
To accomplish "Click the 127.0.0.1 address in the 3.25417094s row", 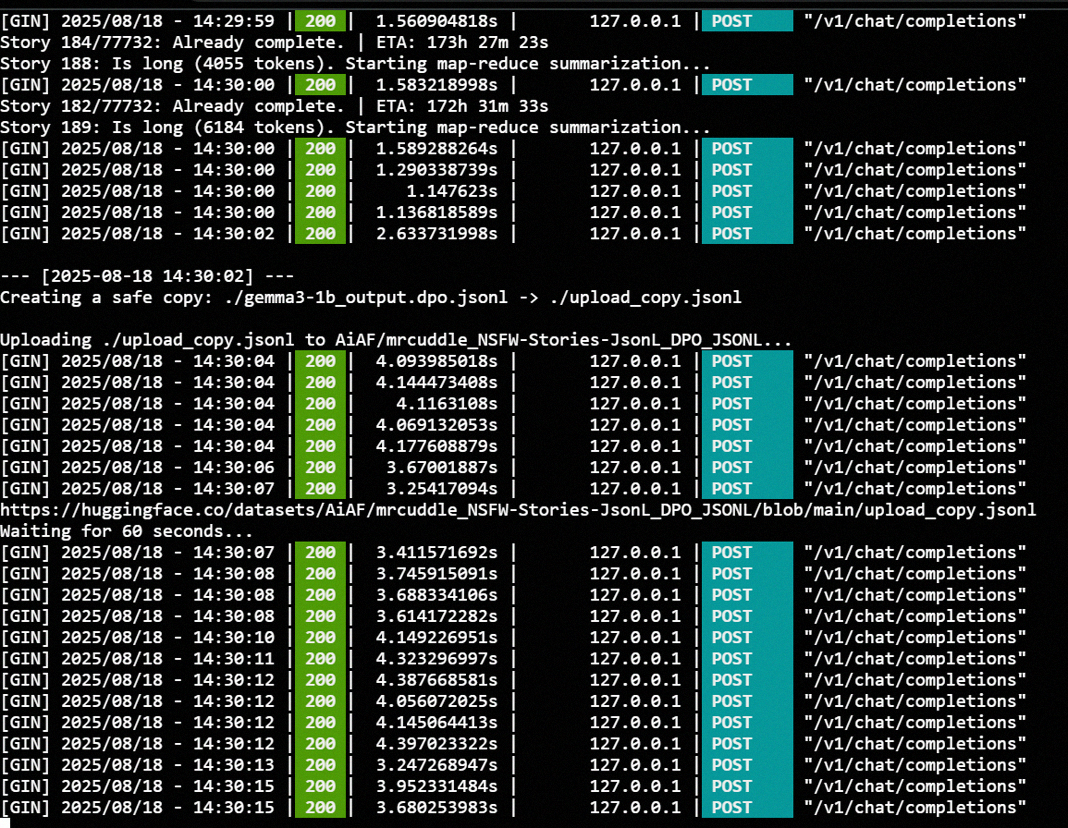I will coord(635,489).
